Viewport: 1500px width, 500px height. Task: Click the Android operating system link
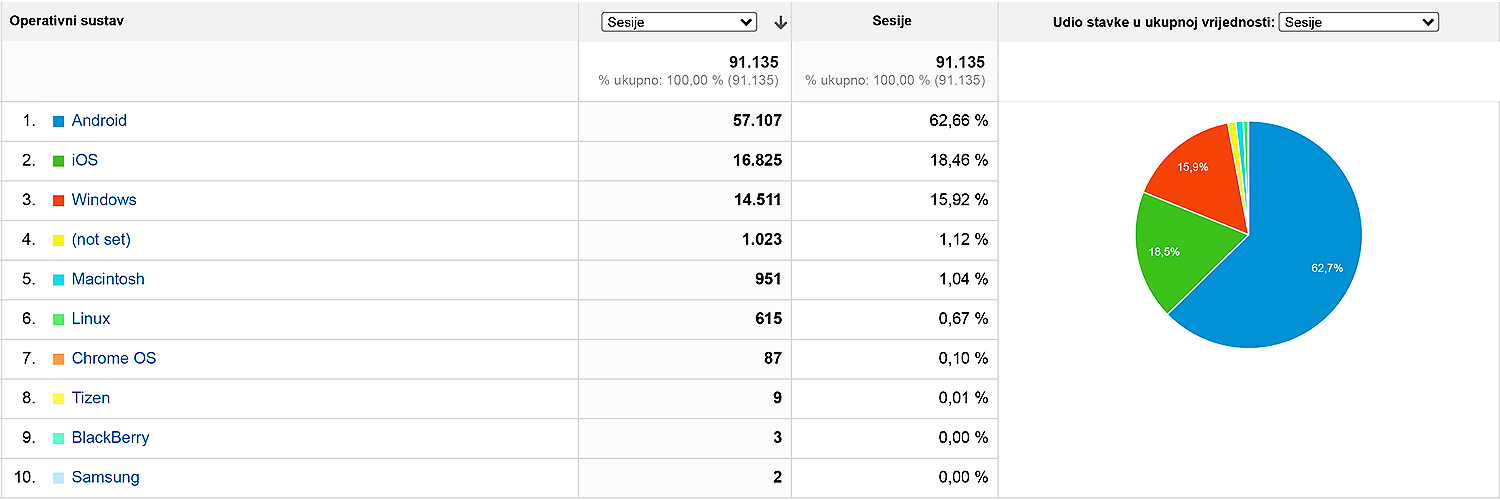pyautogui.click(x=99, y=121)
